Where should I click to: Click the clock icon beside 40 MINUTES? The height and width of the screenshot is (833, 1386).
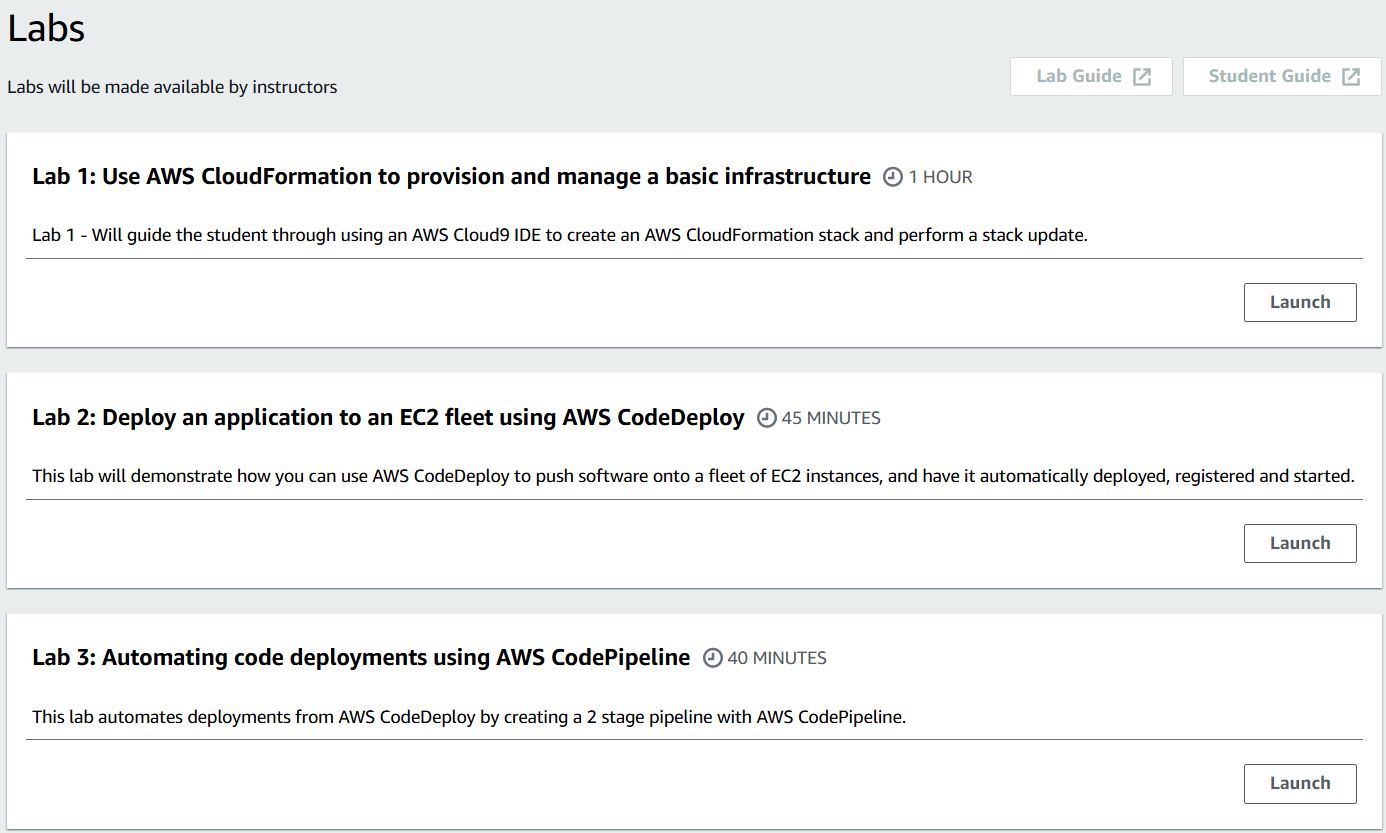(713, 658)
